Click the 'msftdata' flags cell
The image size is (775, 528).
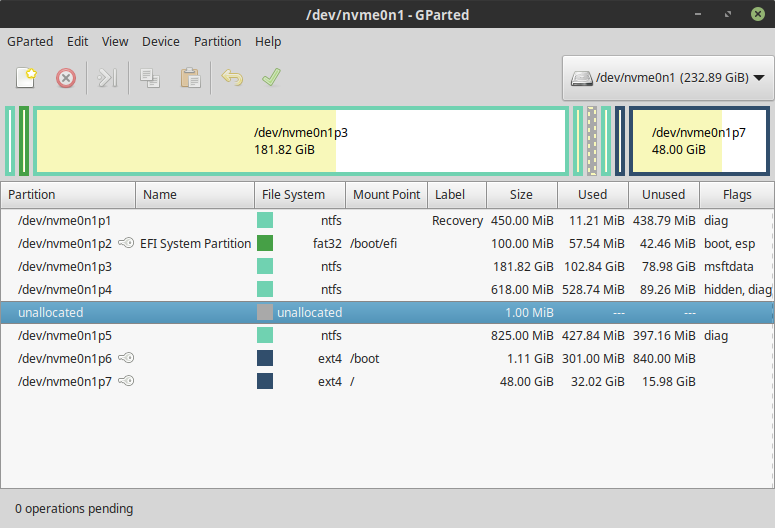[x=729, y=266]
